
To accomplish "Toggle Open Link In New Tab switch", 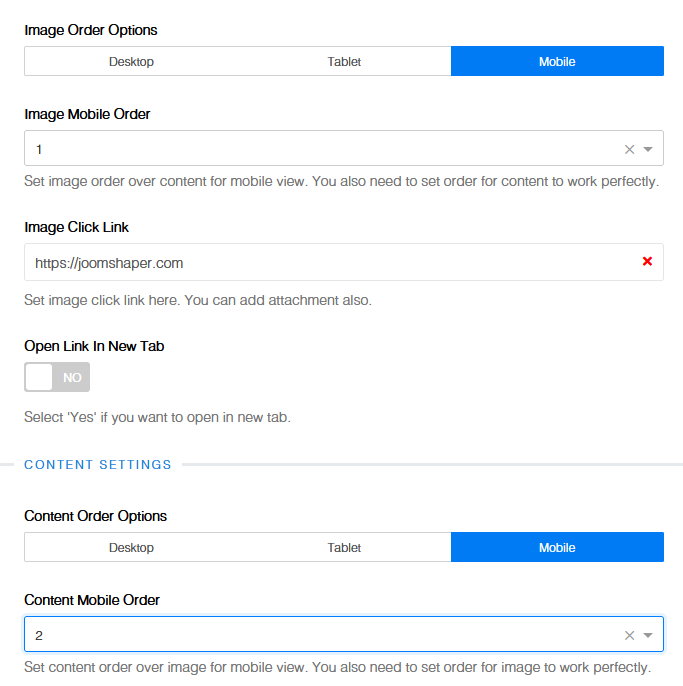I will [57, 377].
